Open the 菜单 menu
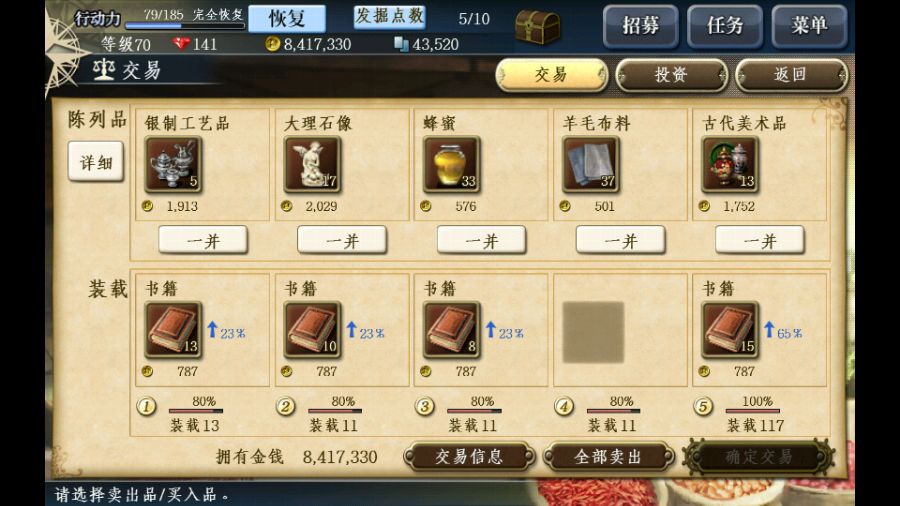The height and width of the screenshot is (506, 900). [809, 26]
